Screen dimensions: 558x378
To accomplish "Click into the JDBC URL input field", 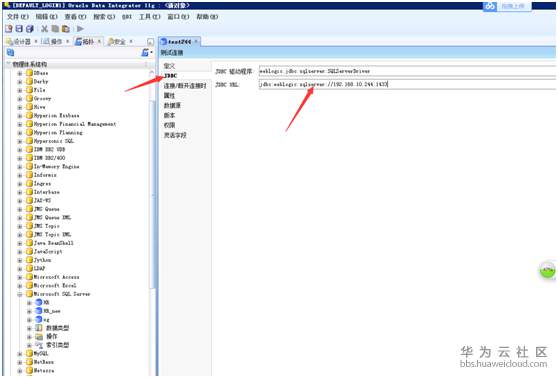I will pyautogui.click(x=407, y=84).
